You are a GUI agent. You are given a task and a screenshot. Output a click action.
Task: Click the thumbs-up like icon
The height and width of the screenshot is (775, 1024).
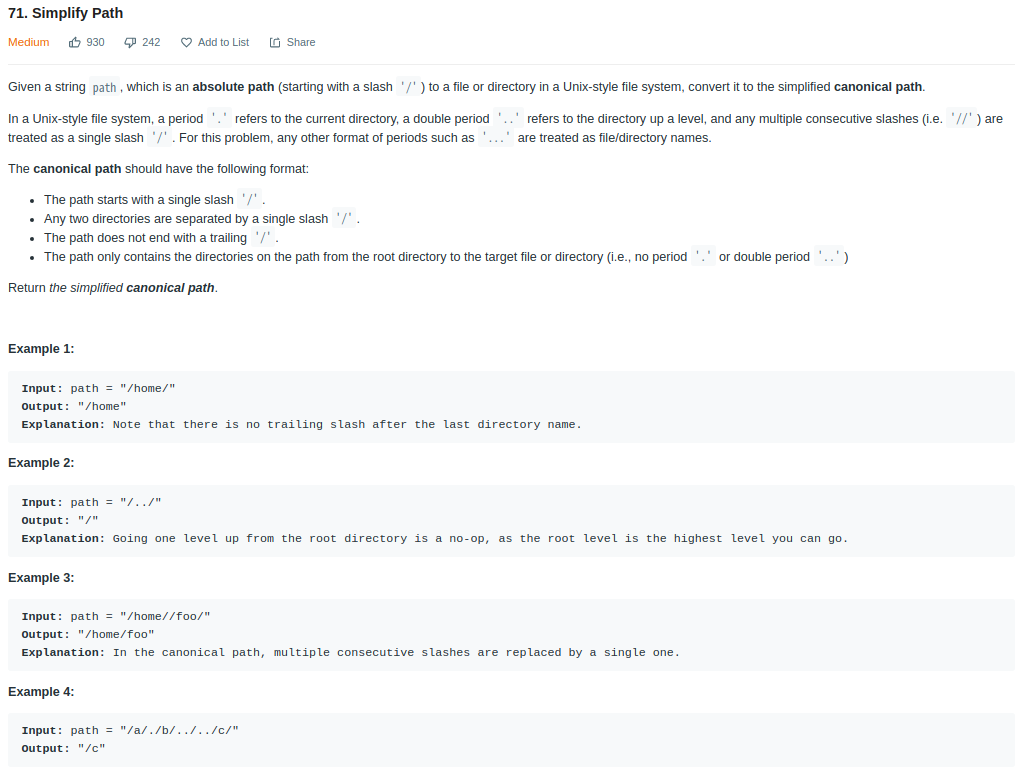coord(74,42)
